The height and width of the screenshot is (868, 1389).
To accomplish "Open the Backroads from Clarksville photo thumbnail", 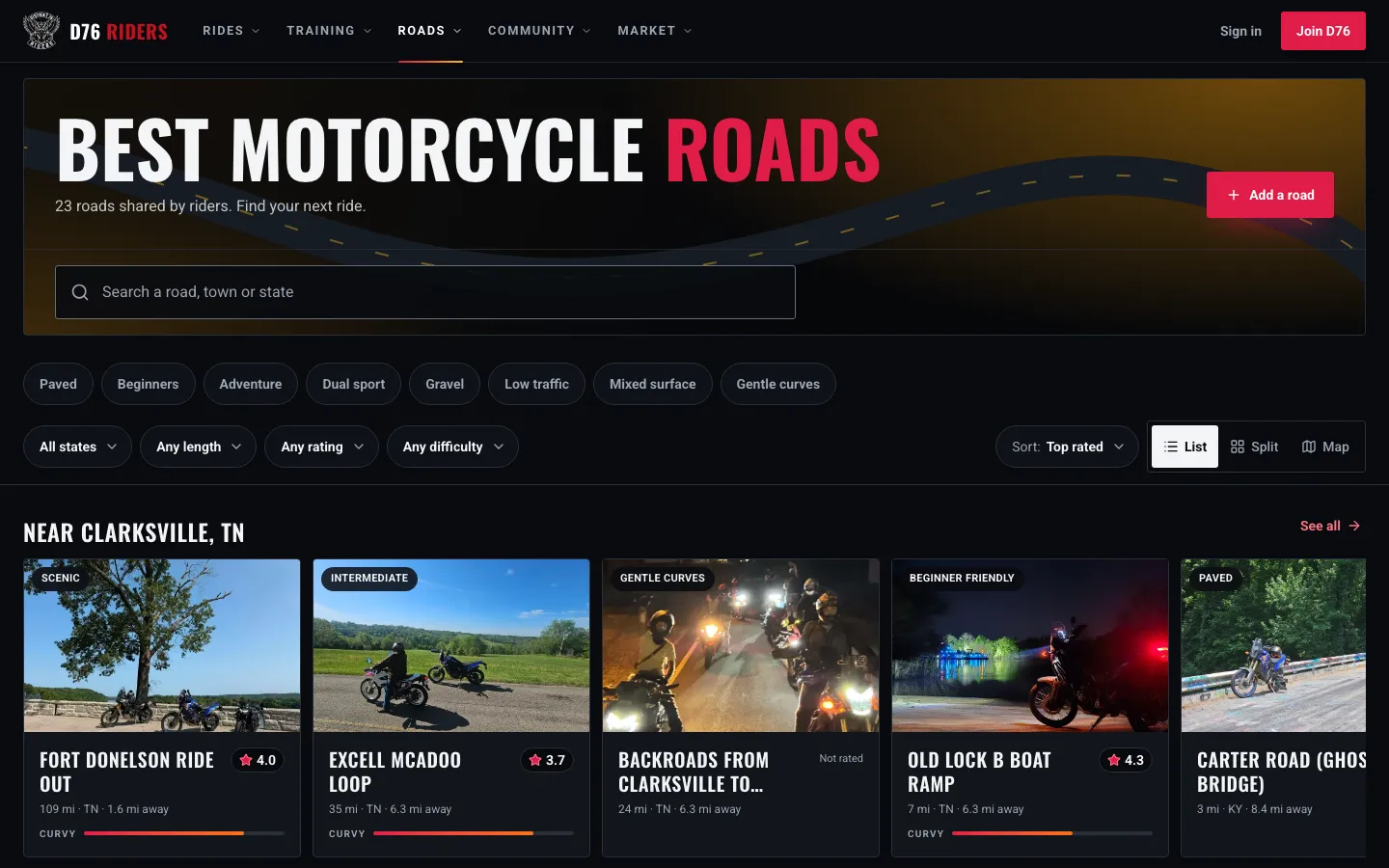I will (741, 645).
